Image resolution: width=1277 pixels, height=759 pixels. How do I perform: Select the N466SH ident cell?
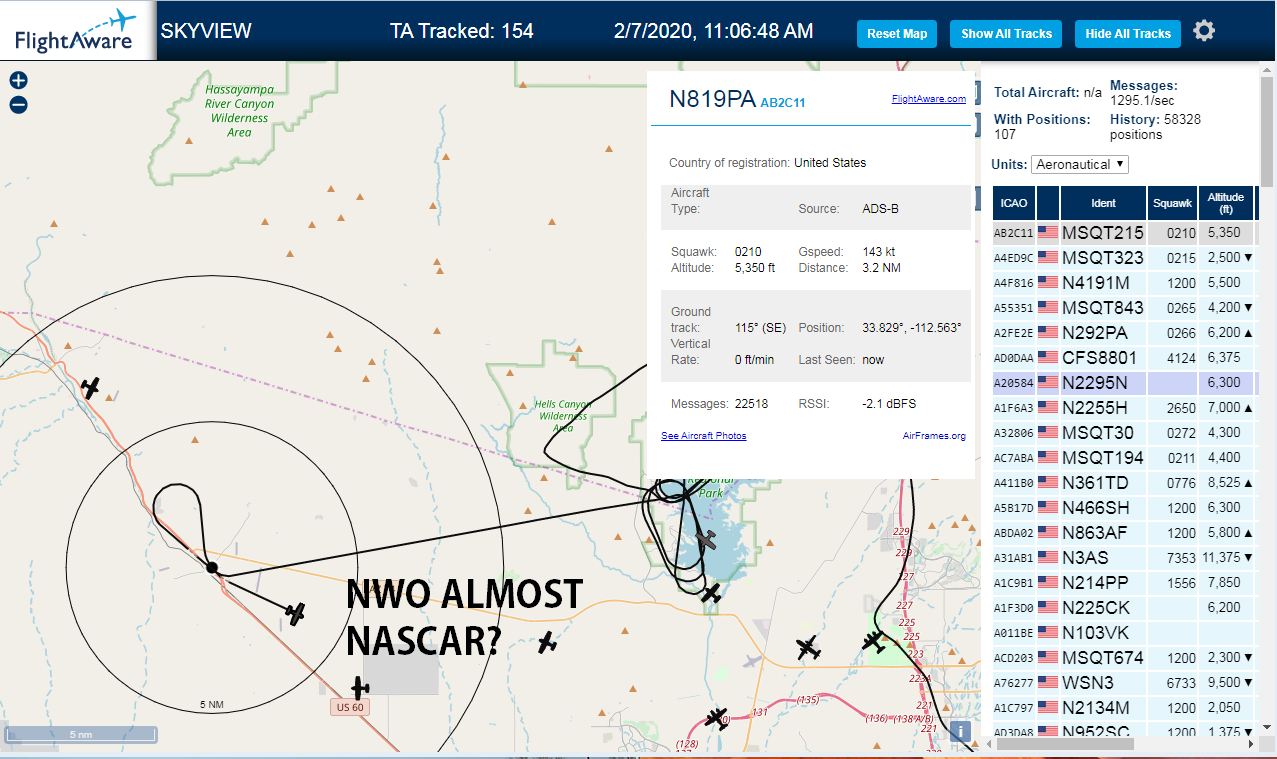tap(1103, 507)
